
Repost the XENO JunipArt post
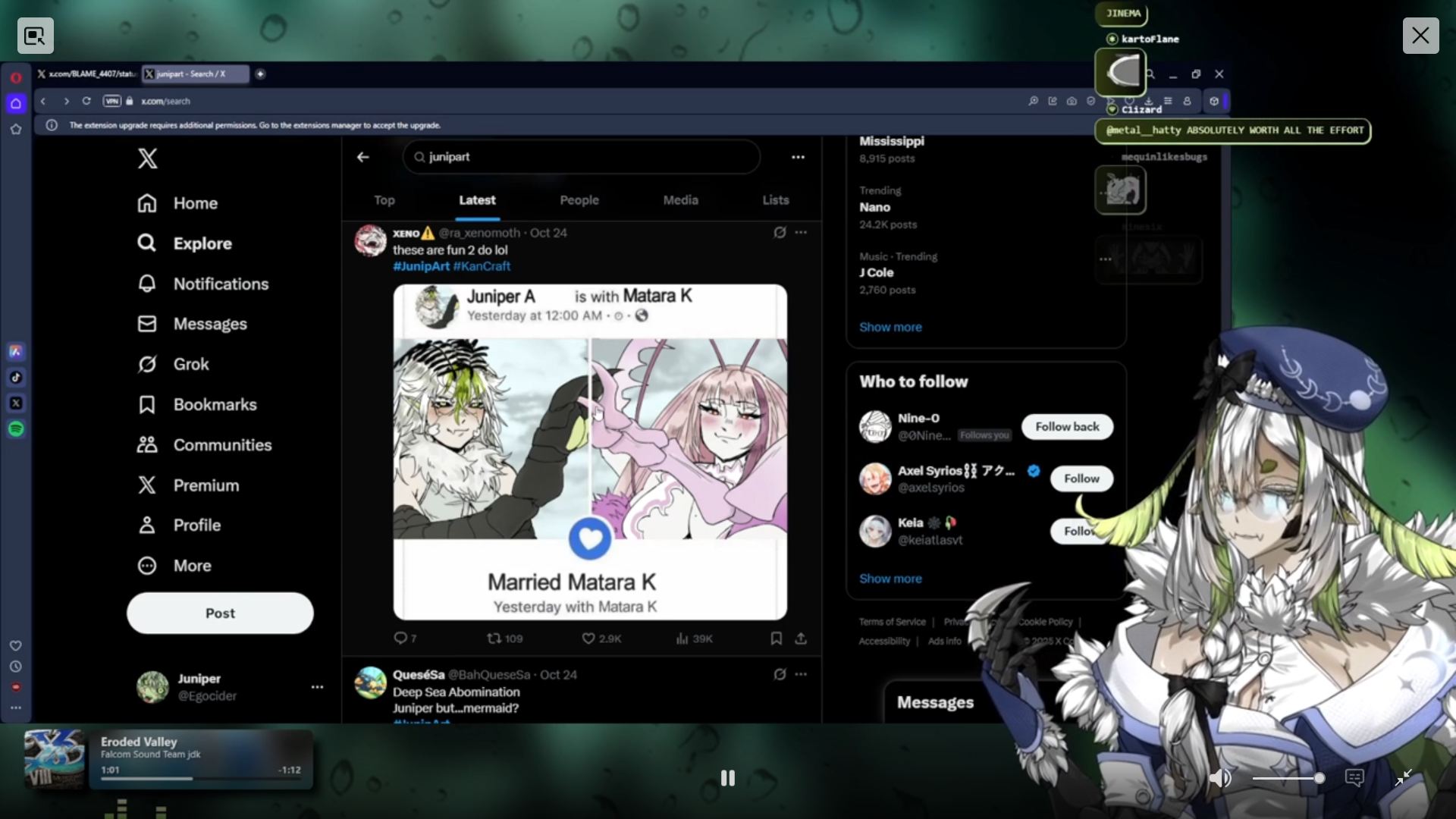click(494, 639)
